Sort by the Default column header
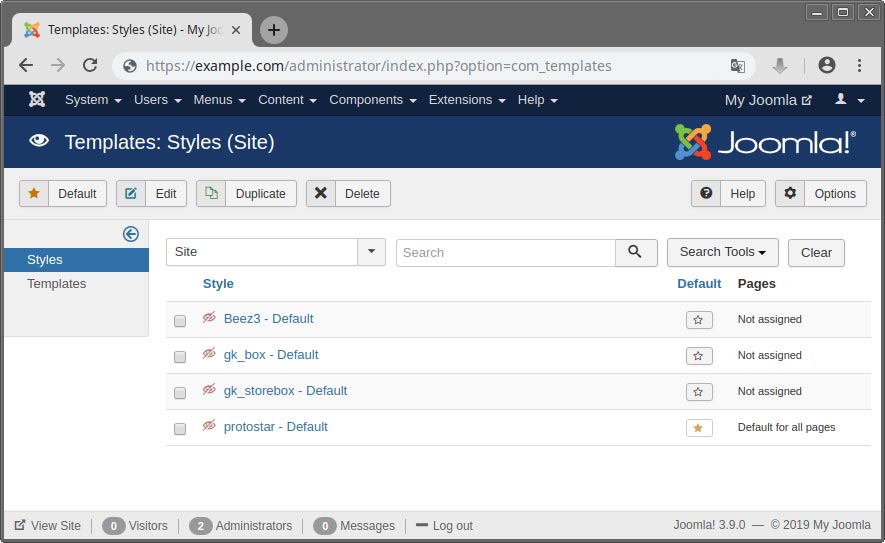The width and height of the screenshot is (885, 543). pyautogui.click(x=699, y=284)
